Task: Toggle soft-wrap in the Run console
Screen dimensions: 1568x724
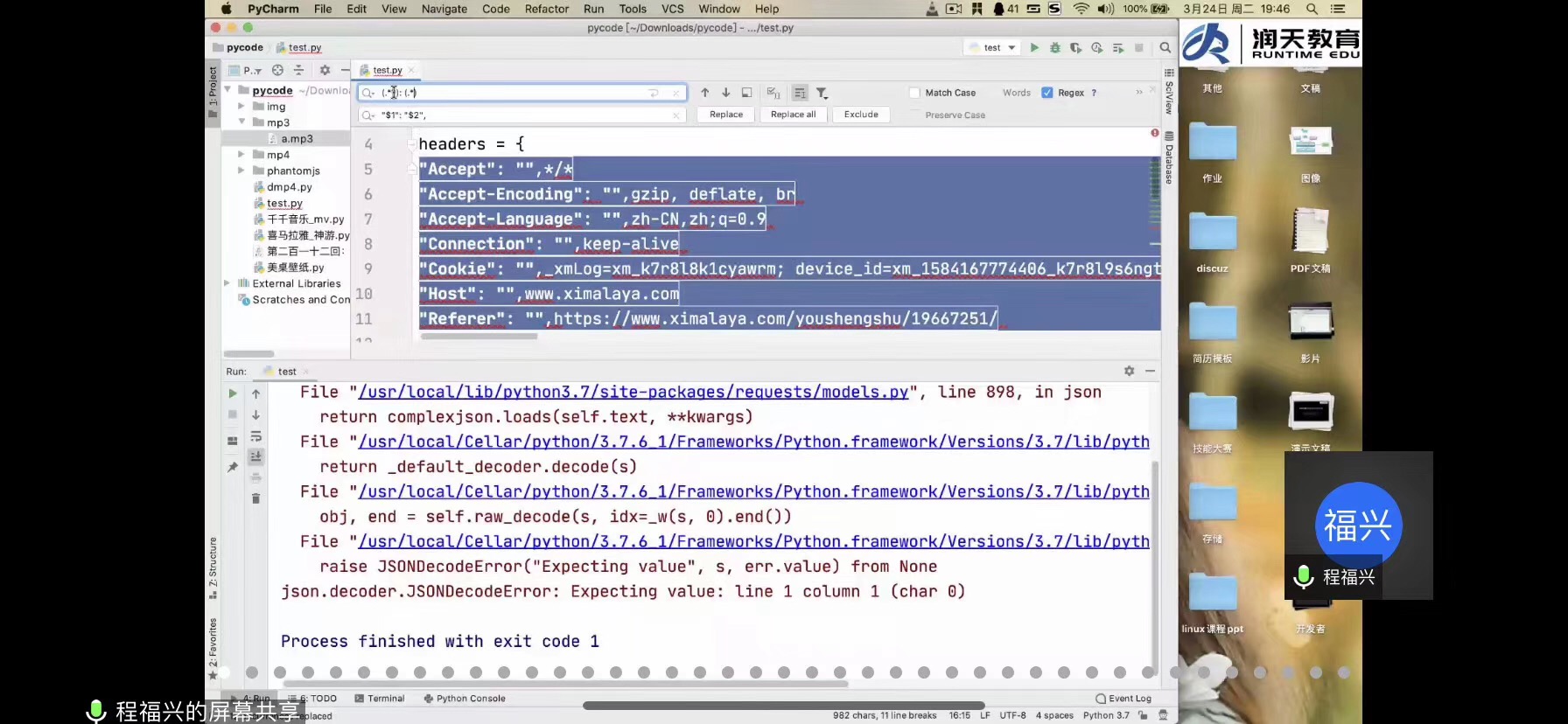Action: point(255,436)
